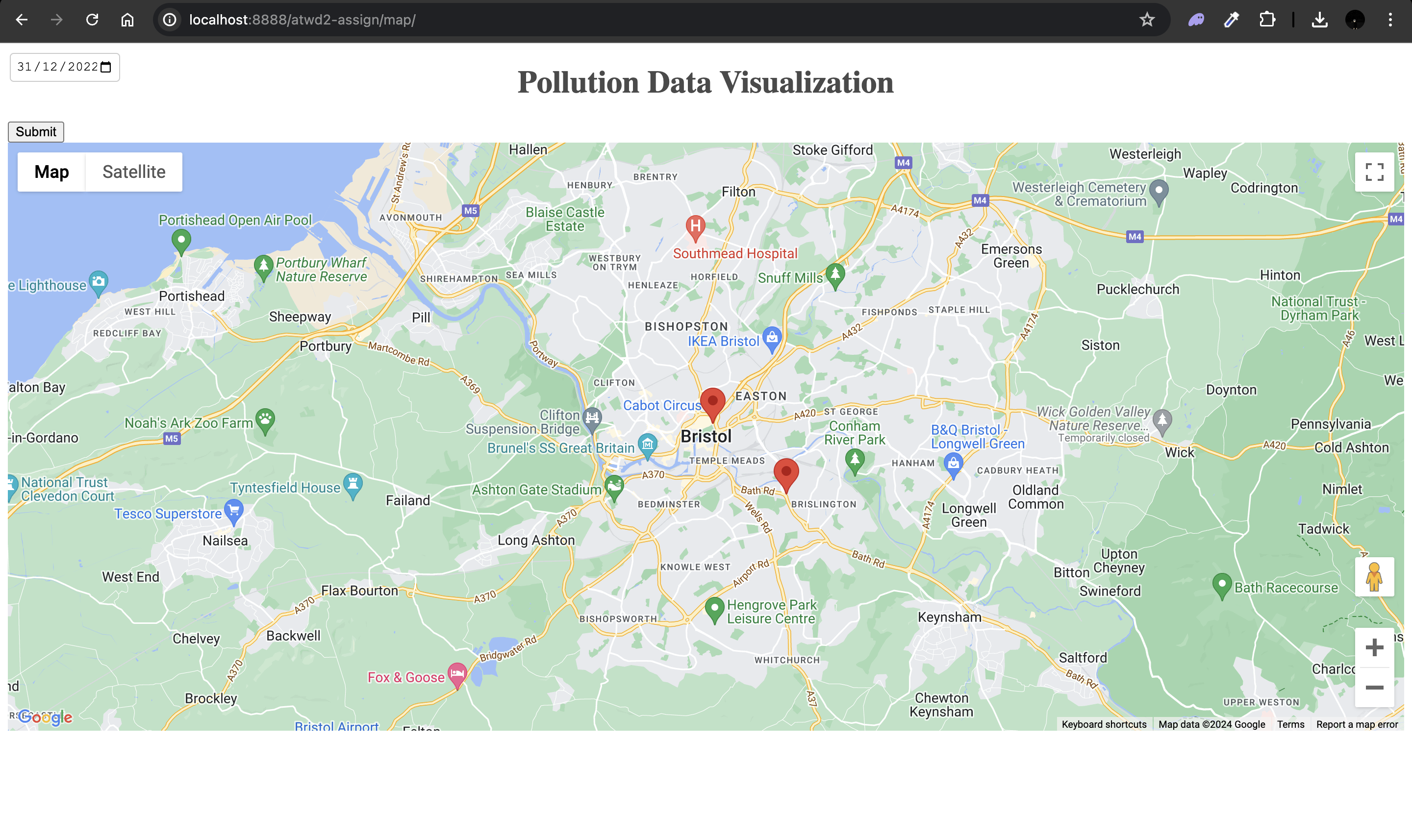Click the date input field

pyautogui.click(x=65, y=67)
